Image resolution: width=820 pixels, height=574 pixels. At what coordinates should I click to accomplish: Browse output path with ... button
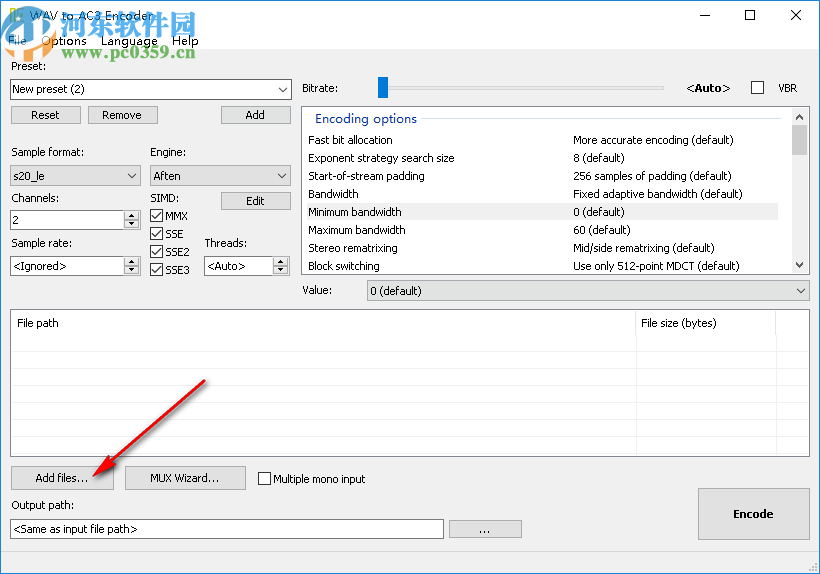(x=485, y=529)
